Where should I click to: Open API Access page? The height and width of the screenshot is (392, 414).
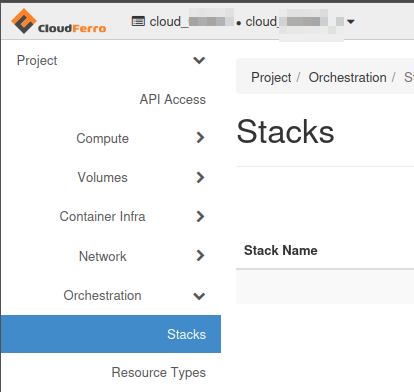pos(173,99)
